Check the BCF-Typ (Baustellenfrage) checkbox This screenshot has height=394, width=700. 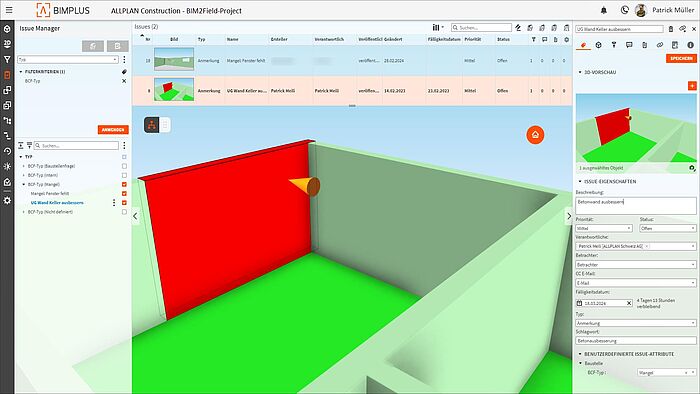pyautogui.click(x=124, y=166)
